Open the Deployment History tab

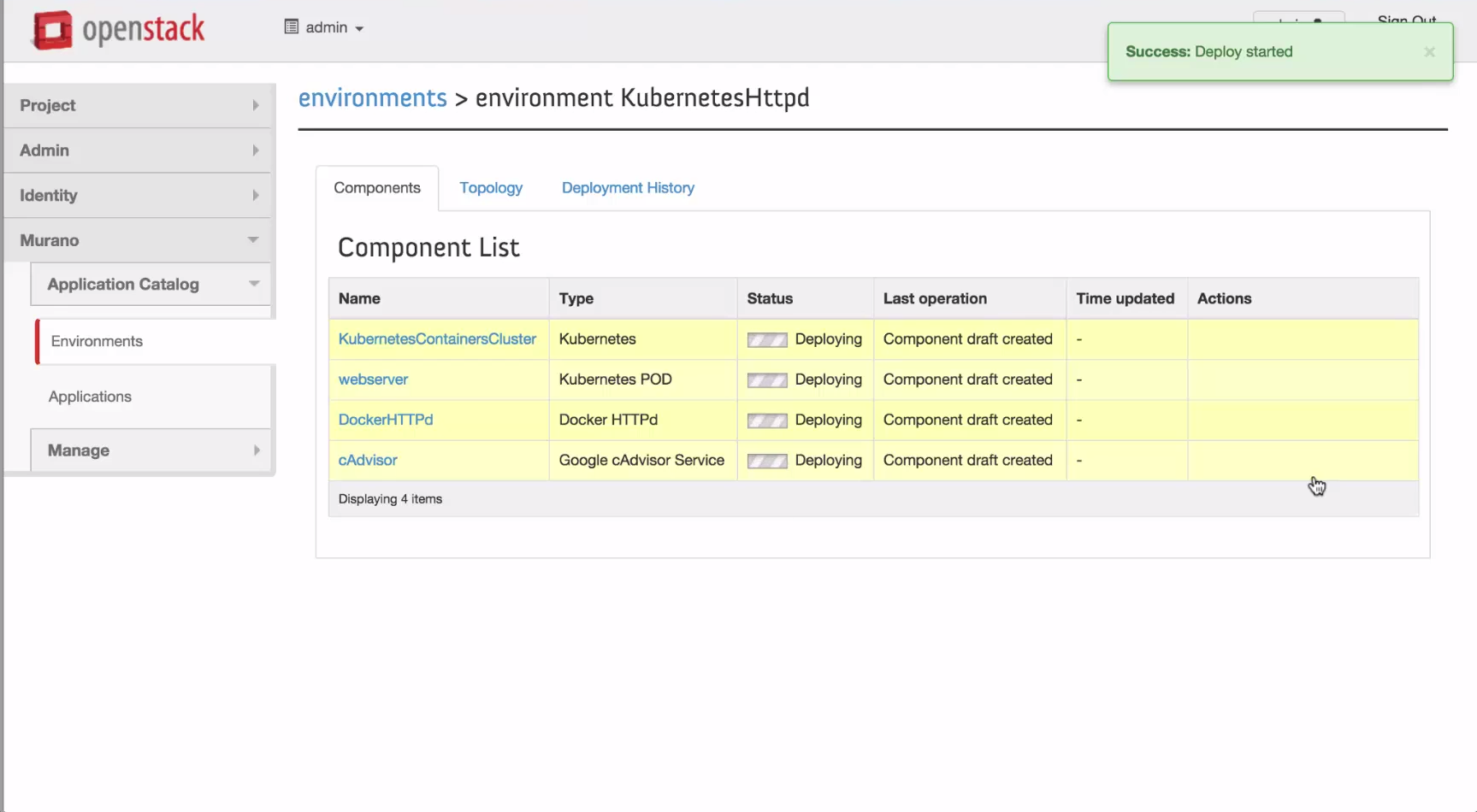click(628, 188)
